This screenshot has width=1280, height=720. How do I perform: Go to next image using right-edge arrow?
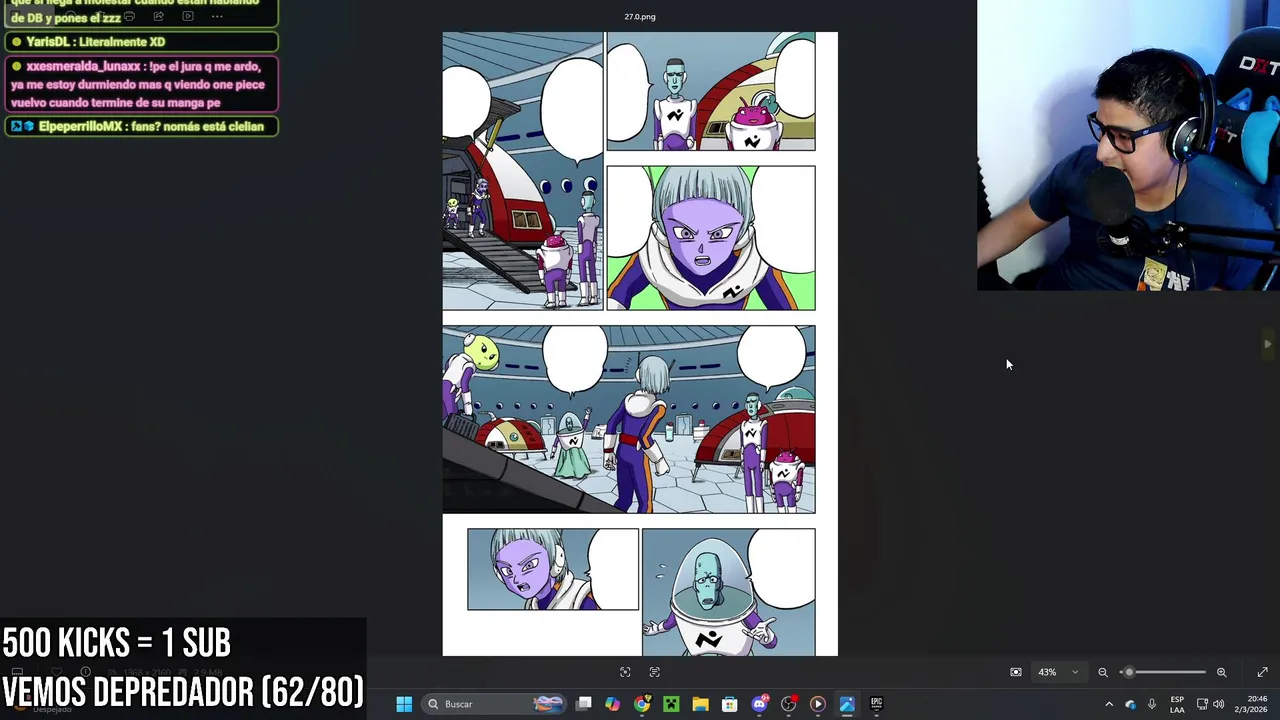click(1267, 344)
